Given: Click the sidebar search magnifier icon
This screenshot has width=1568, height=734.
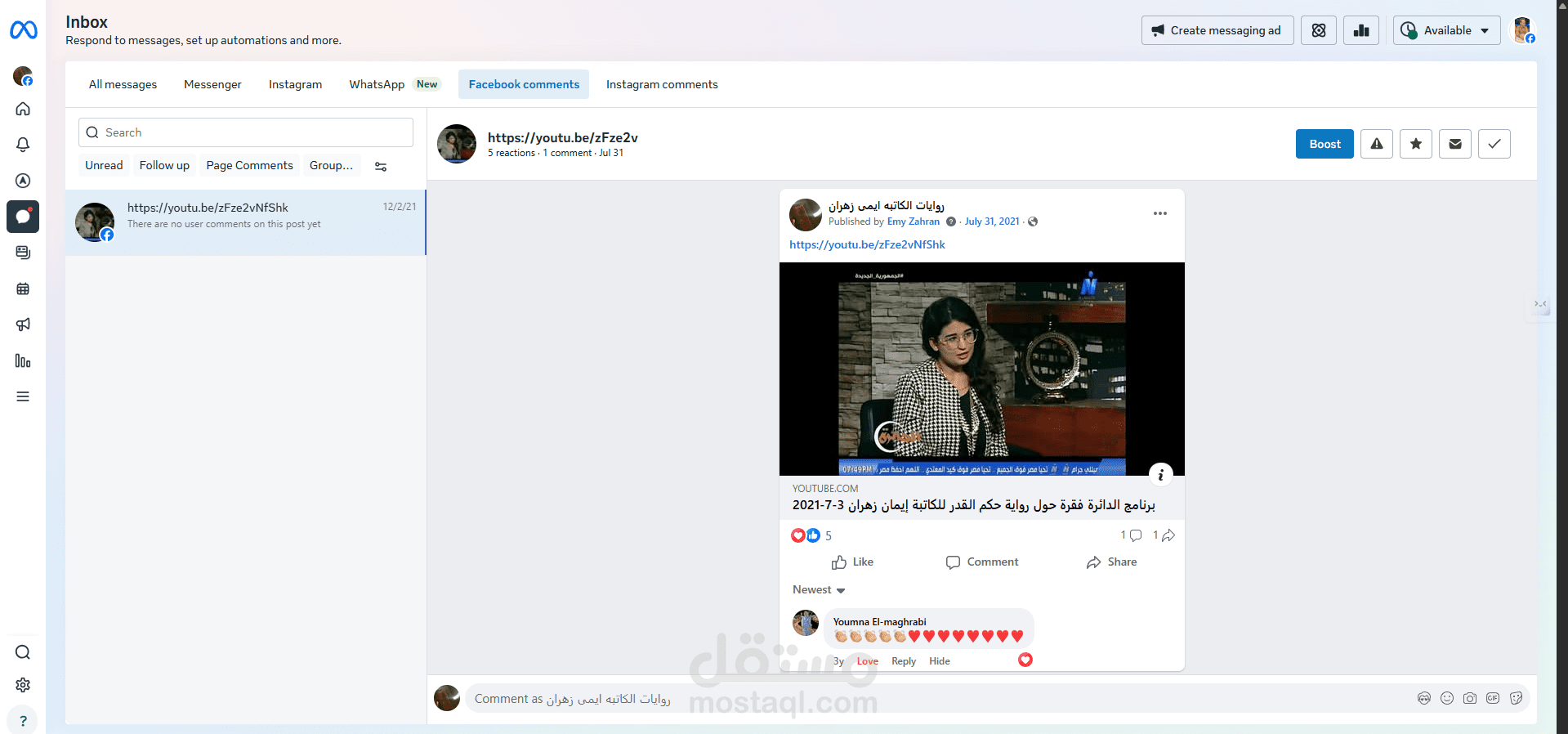Looking at the screenshot, I should [x=23, y=652].
